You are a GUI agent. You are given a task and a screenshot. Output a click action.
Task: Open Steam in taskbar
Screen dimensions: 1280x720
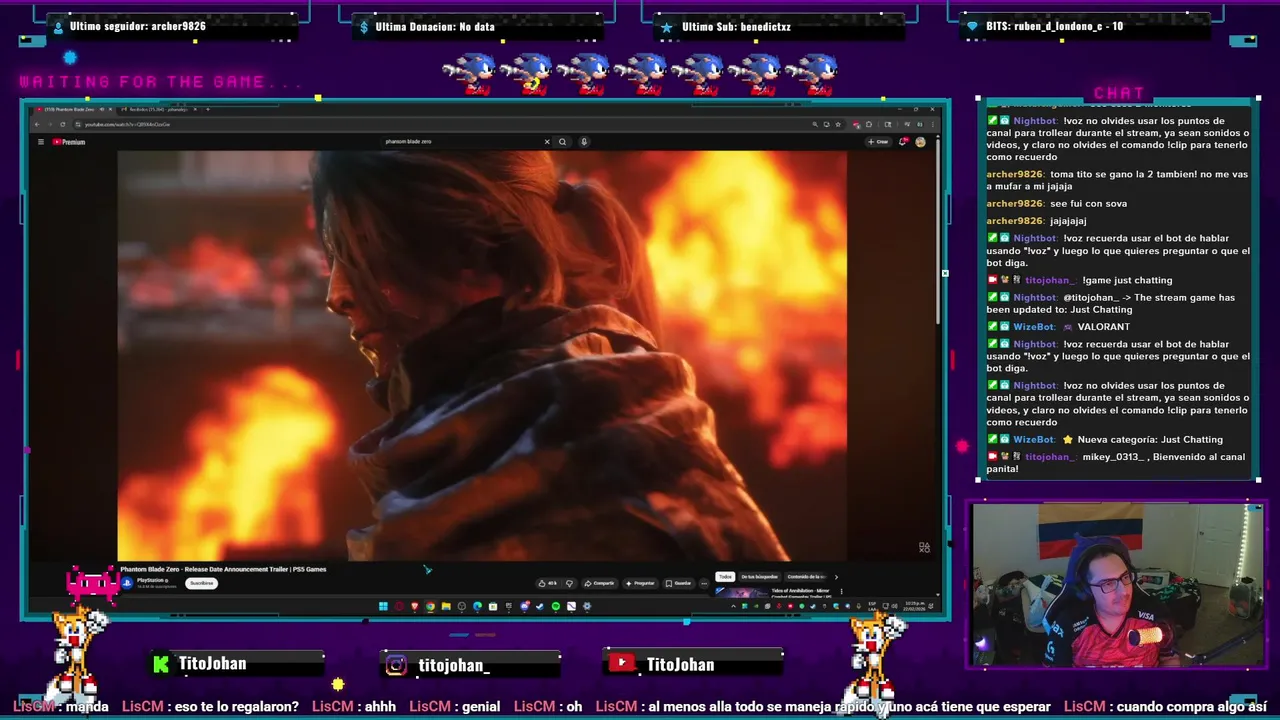pos(540,606)
